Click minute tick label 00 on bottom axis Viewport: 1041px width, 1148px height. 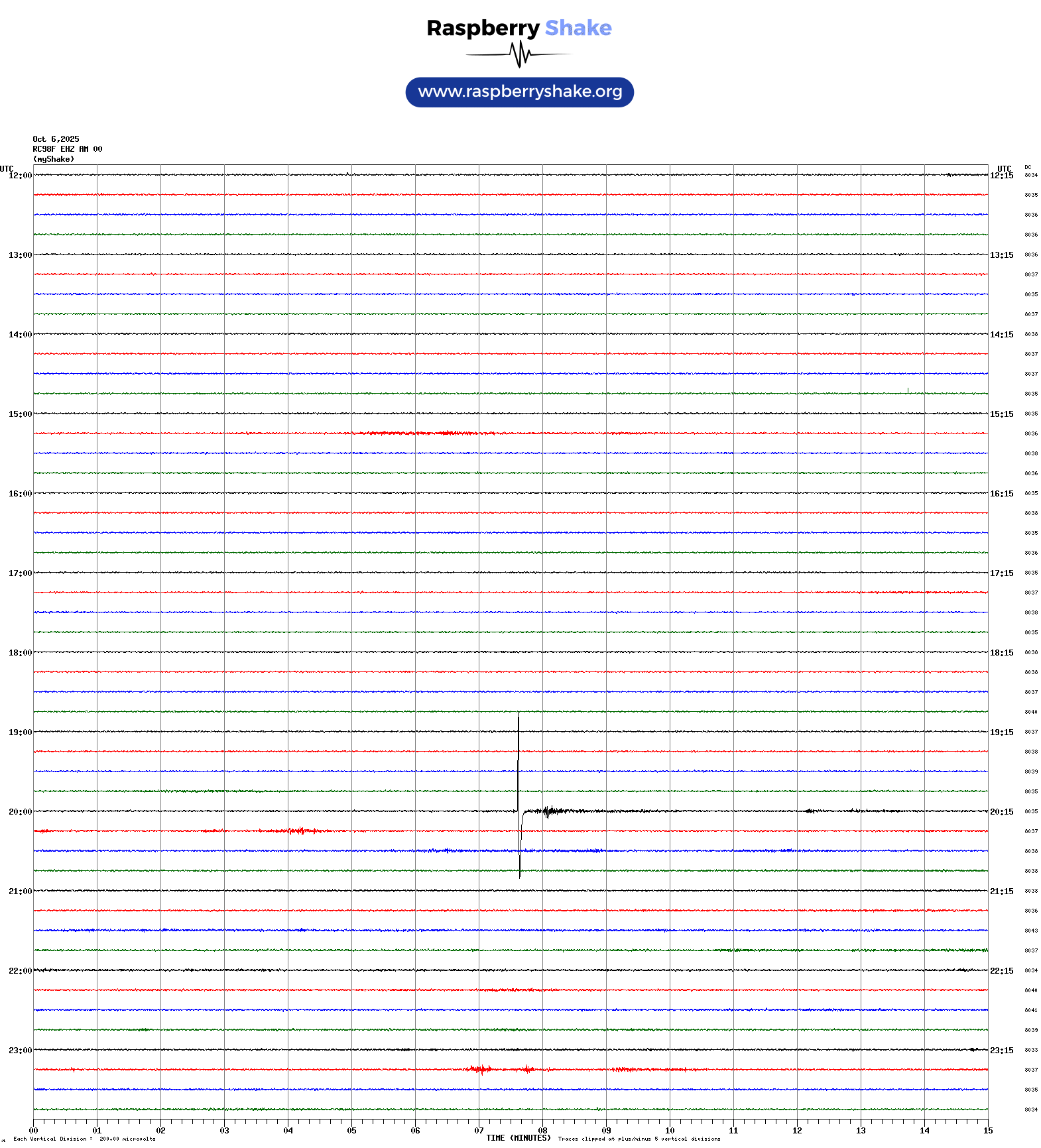tap(33, 1131)
